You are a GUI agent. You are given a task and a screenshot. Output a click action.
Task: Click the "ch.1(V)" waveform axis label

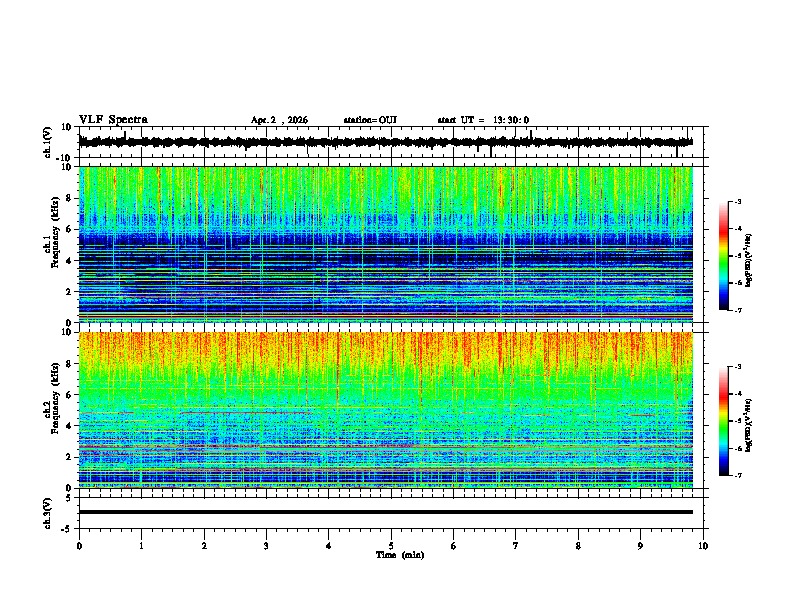click(48, 142)
